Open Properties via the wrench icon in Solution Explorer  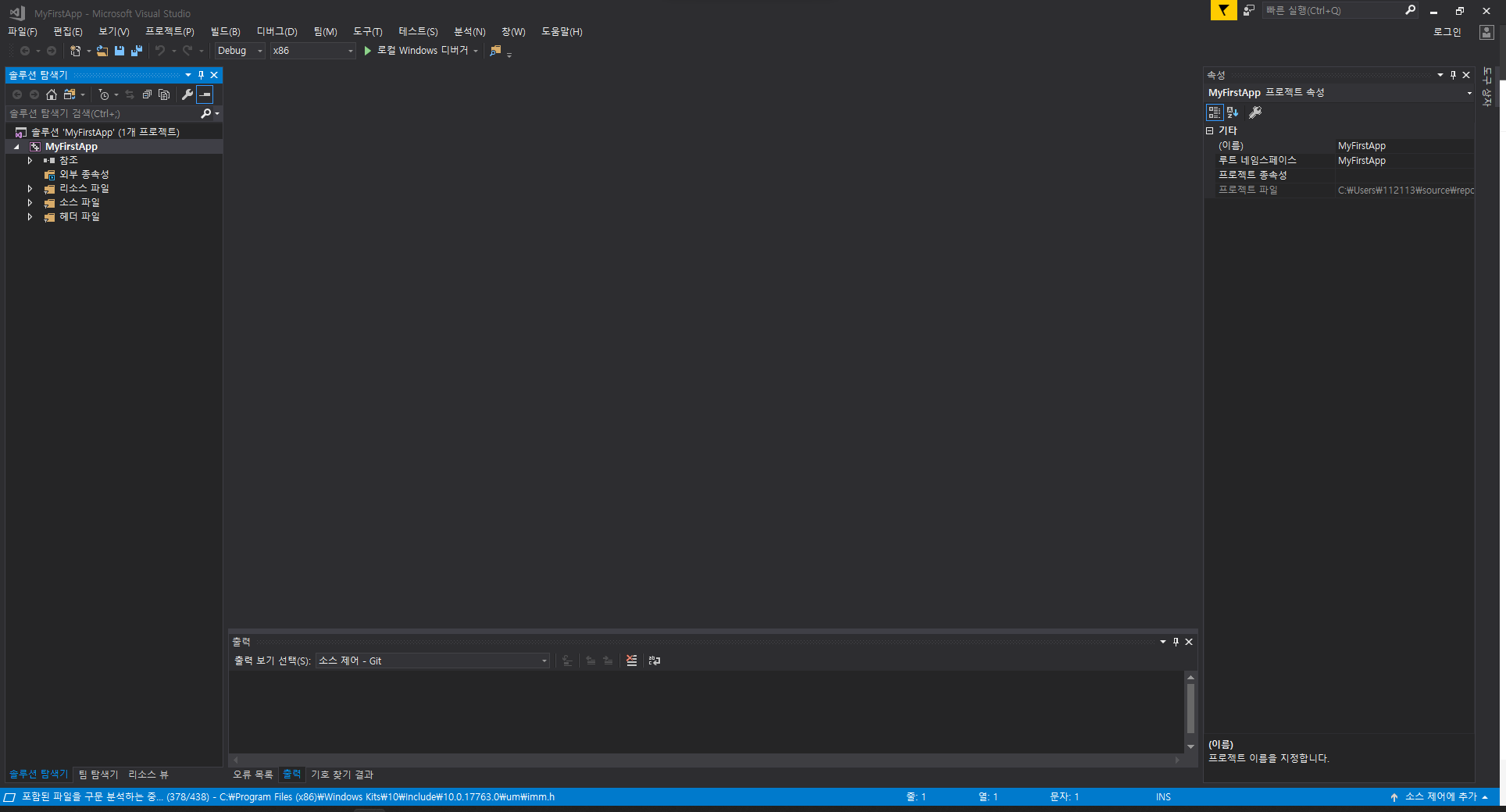coord(187,94)
